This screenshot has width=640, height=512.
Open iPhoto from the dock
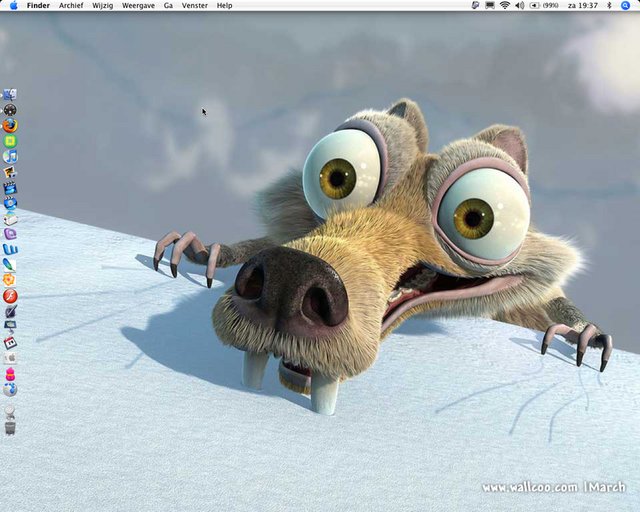10,172
